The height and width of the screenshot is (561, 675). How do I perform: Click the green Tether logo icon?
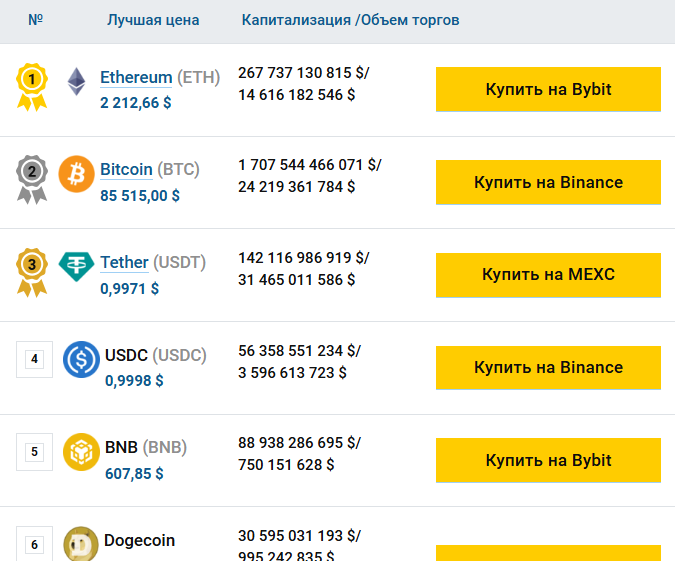click(77, 265)
